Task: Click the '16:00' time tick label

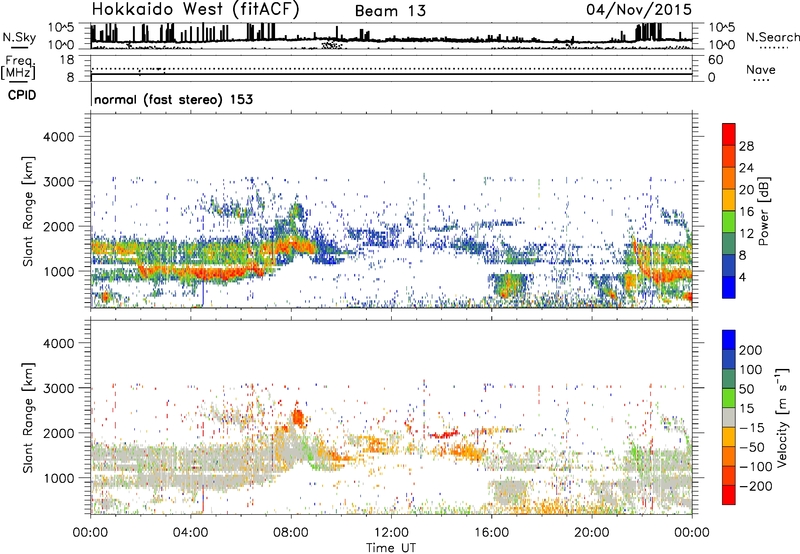Action: [x=491, y=533]
